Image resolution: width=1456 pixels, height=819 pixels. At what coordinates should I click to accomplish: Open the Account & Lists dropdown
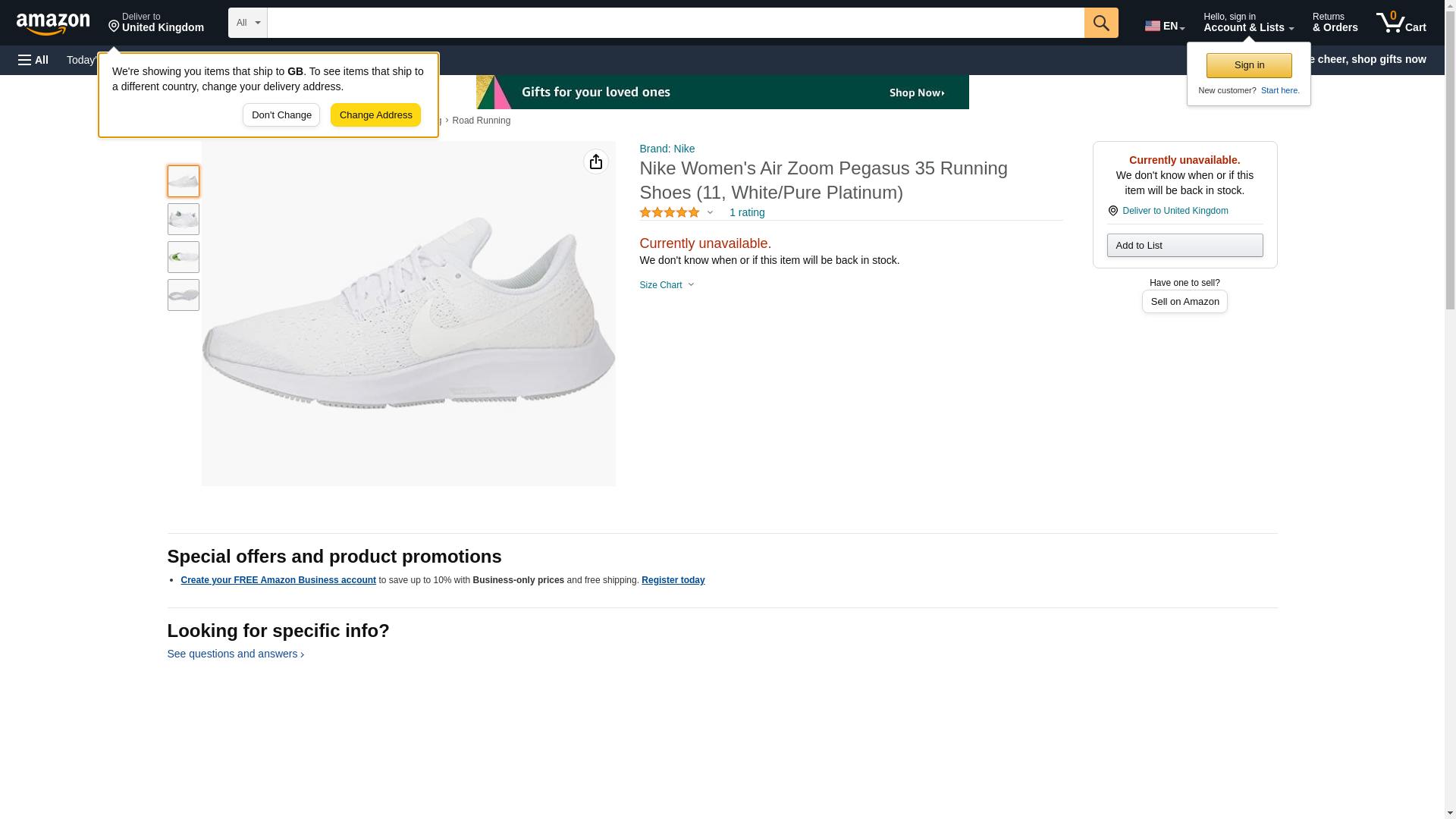coord(1247,23)
